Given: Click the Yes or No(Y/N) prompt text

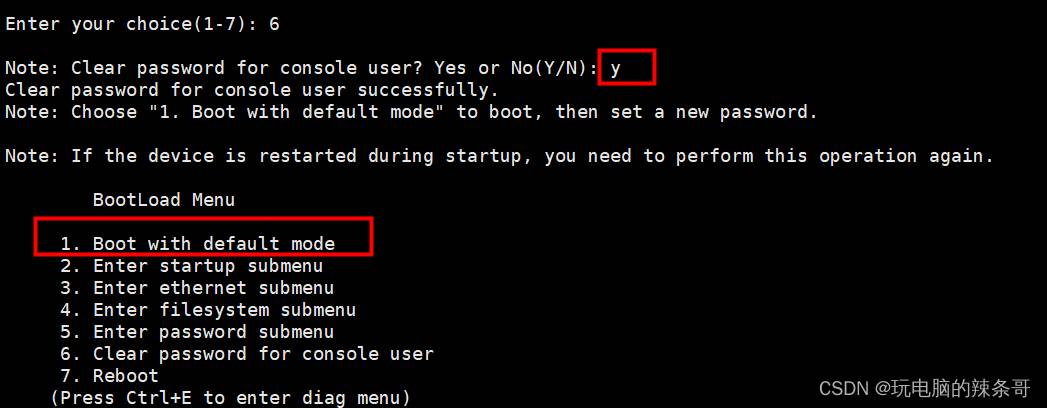Looking at the screenshot, I should [515, 68].
